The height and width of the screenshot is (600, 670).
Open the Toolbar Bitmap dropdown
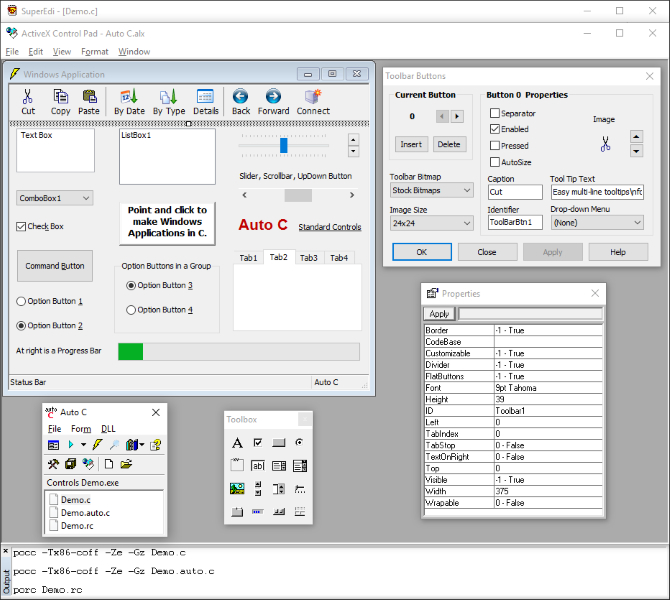click(431, 190)
